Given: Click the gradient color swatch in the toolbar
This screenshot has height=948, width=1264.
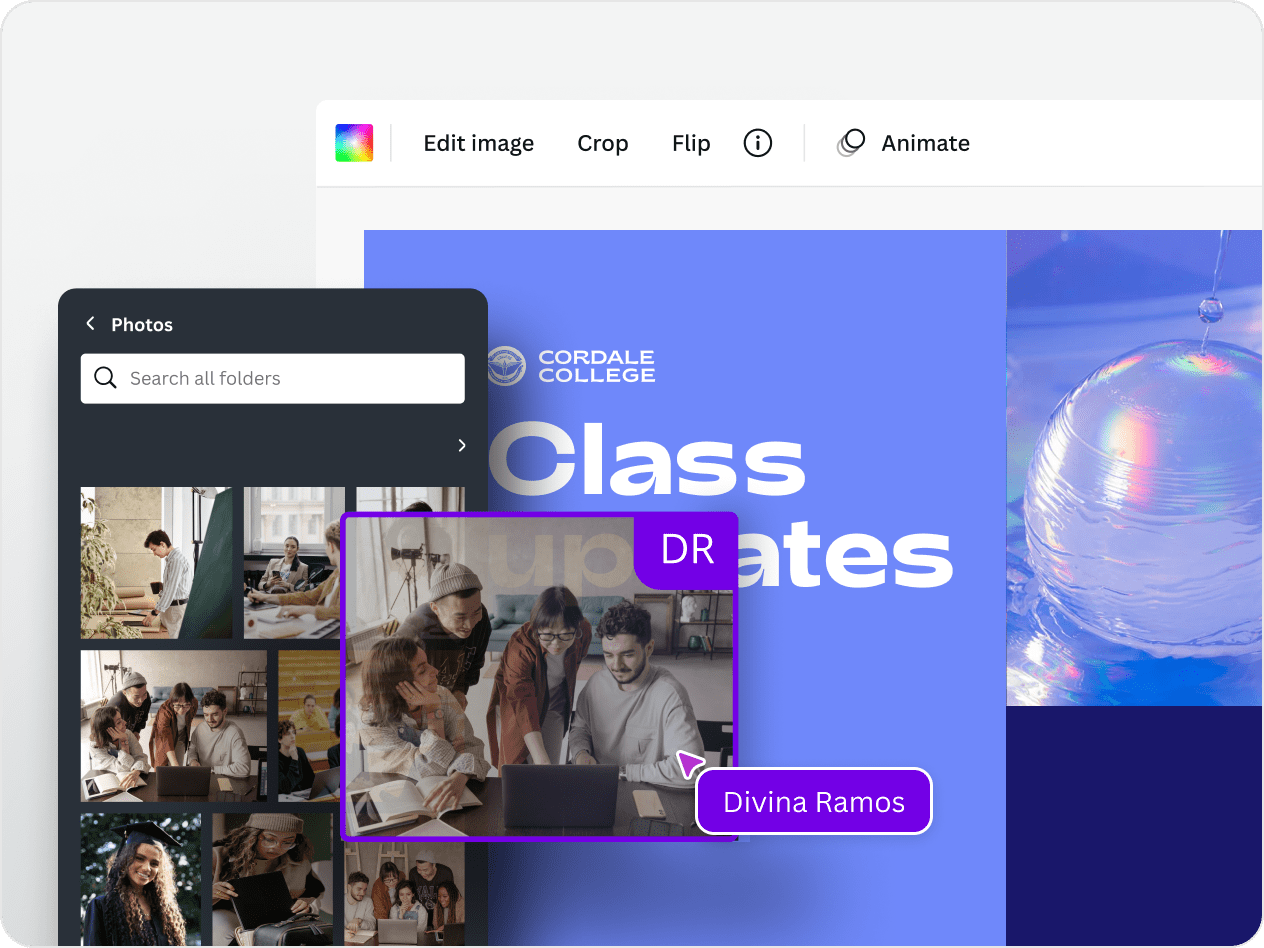Looking at the screenshot, I should point(354,142).
